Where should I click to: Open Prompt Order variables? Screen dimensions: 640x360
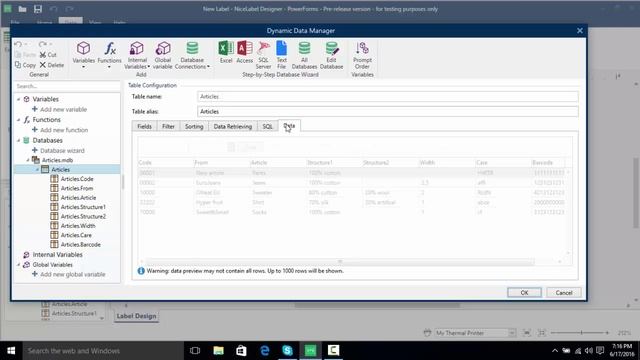click(x=362, y=55)
